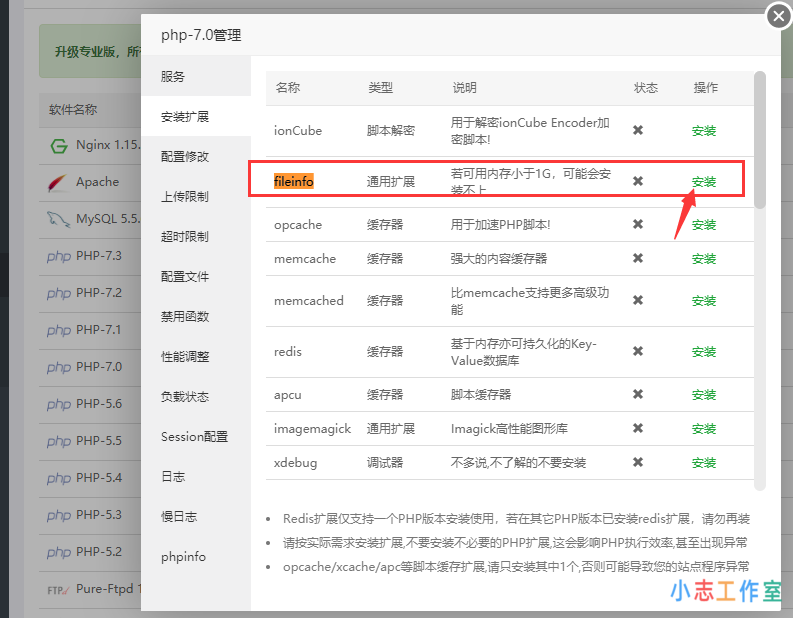
Task: Open the 服务 tab in sidebar
Action: coord(196,76)
